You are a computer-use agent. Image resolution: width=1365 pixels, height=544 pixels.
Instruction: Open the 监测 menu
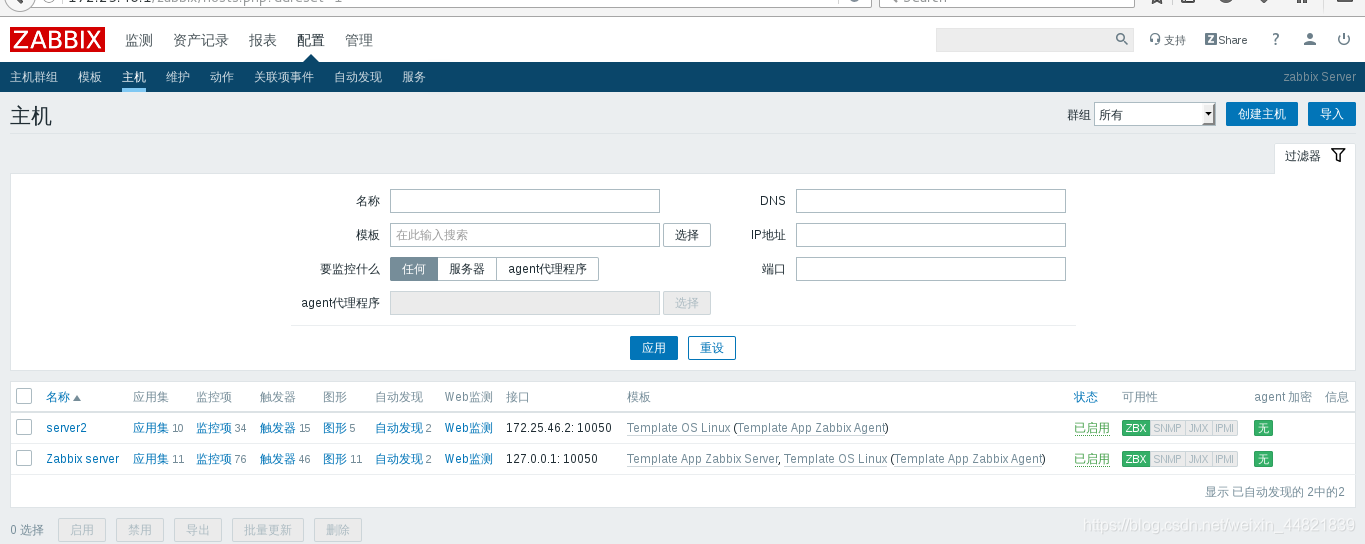pyautogui.click(x=139, y=40)
